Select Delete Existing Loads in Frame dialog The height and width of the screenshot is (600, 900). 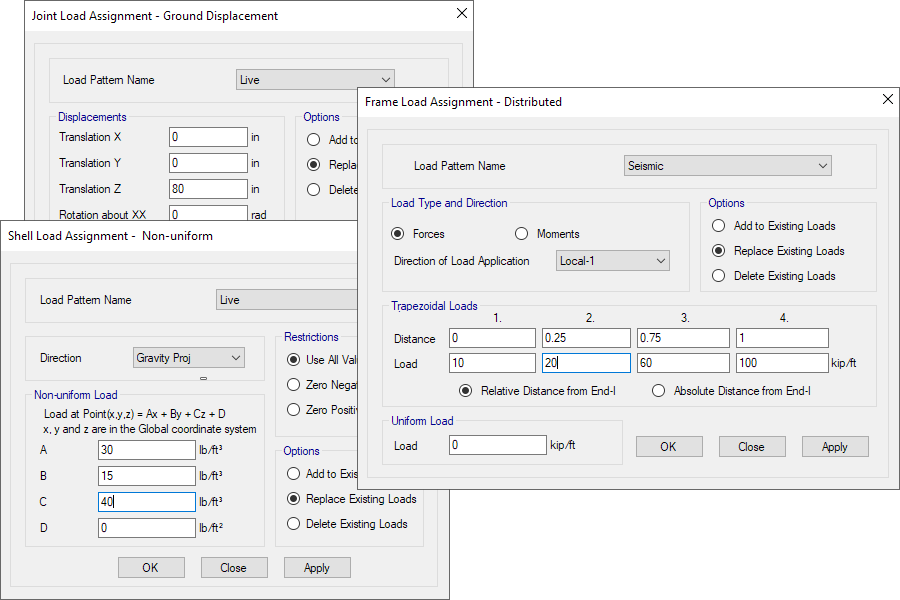pos(718,276)
